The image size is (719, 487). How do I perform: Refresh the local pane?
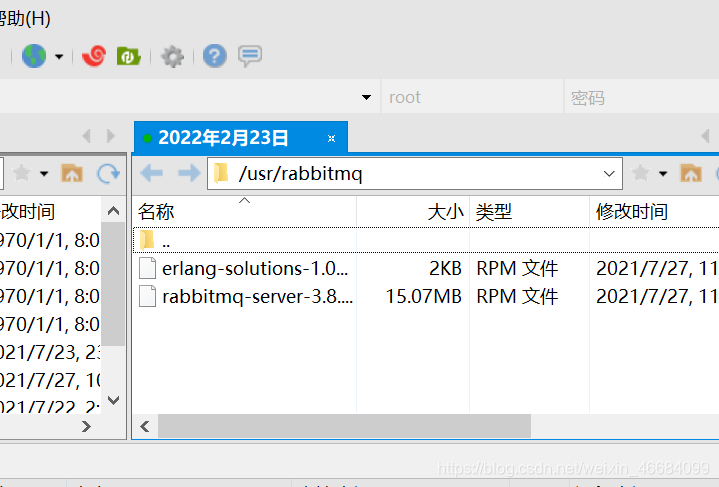coord(108,173)
